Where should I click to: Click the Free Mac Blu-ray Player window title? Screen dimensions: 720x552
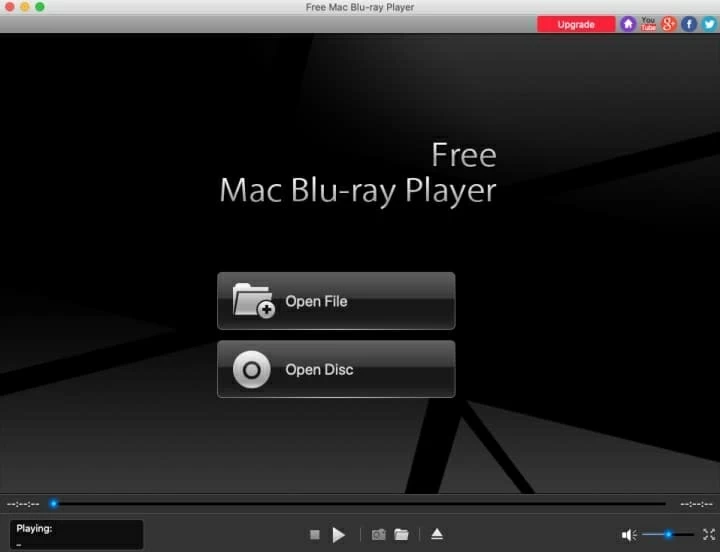(360, 7)
